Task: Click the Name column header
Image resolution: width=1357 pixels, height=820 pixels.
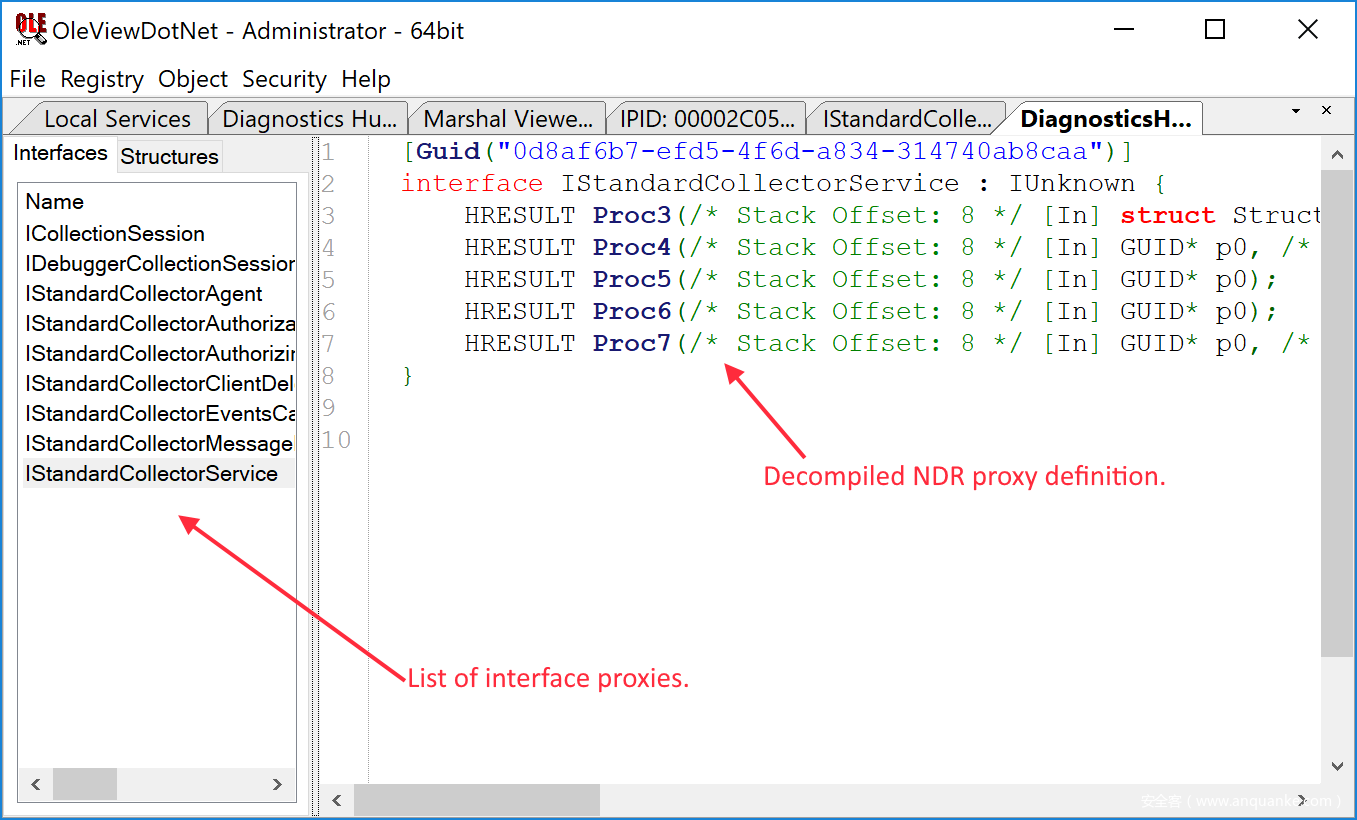Action: coord(55,202)
